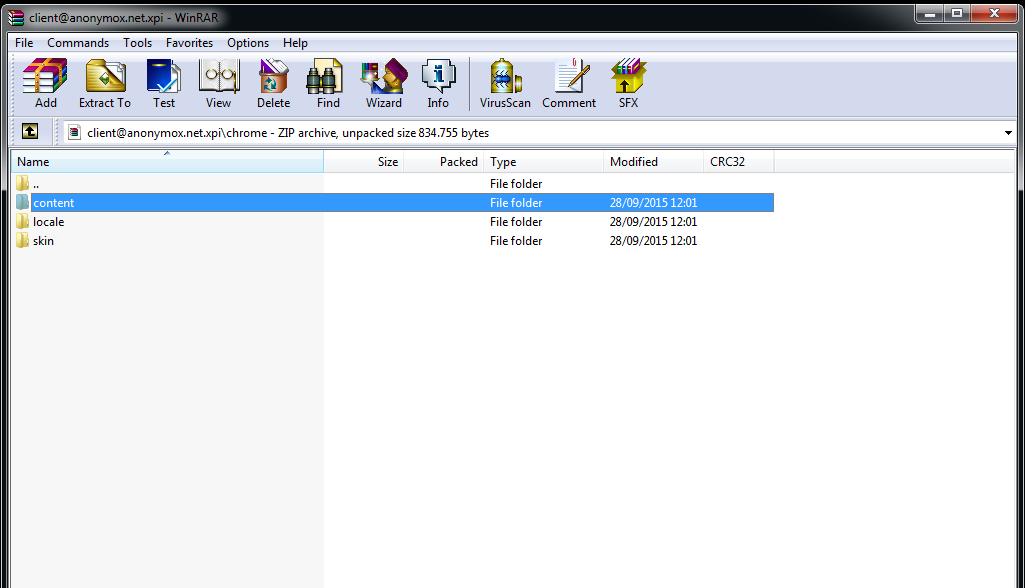Select the 'locale' folder name
The width and height of the screenshot is (1025, 588).
click(x=48, y=222)
